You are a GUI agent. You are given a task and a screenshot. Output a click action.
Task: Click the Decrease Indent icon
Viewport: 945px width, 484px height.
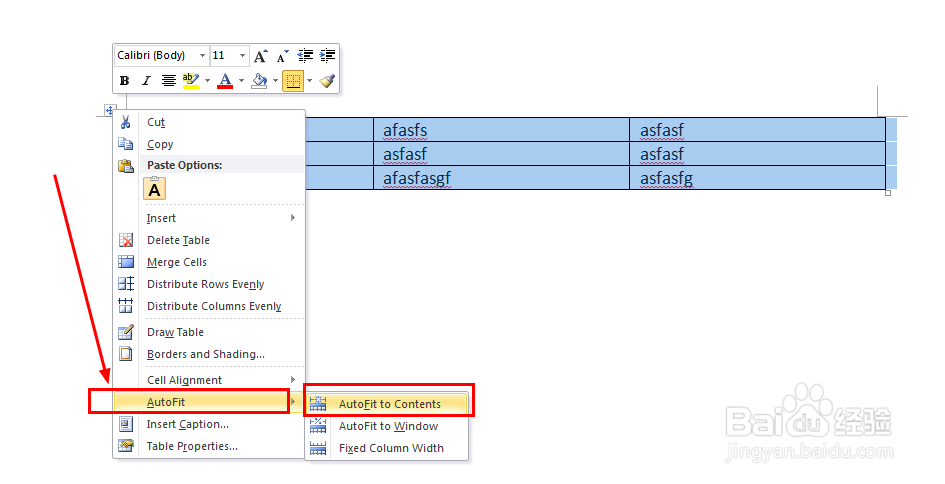click(305, 56)
